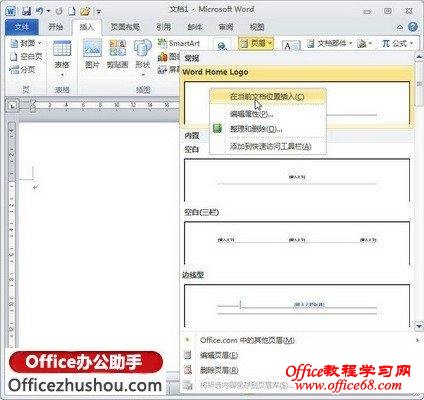Click the Redo icon in quick access toolbar
Screen dimensions: 424x400
coord(59,11)
